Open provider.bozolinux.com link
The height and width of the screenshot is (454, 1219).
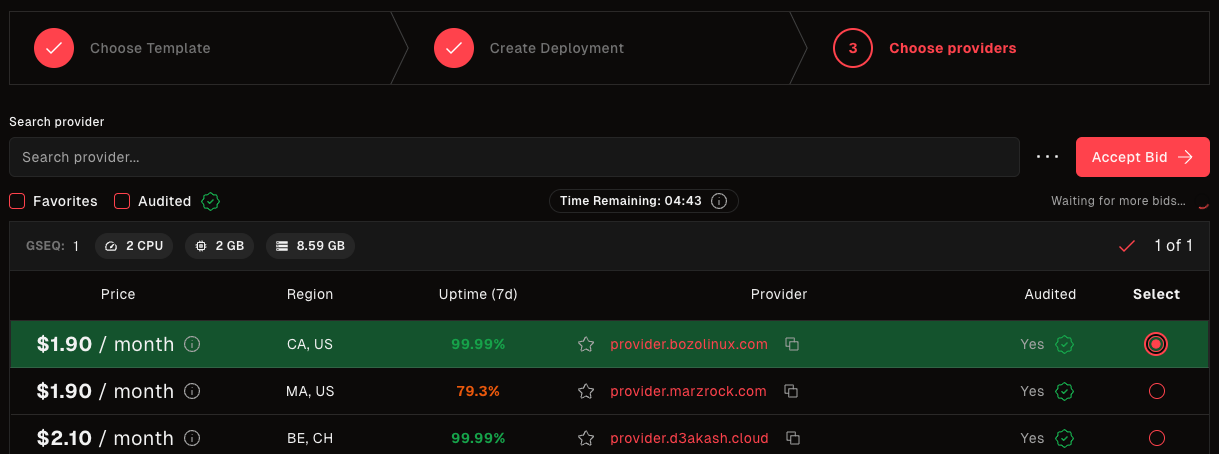pos(689,345)
